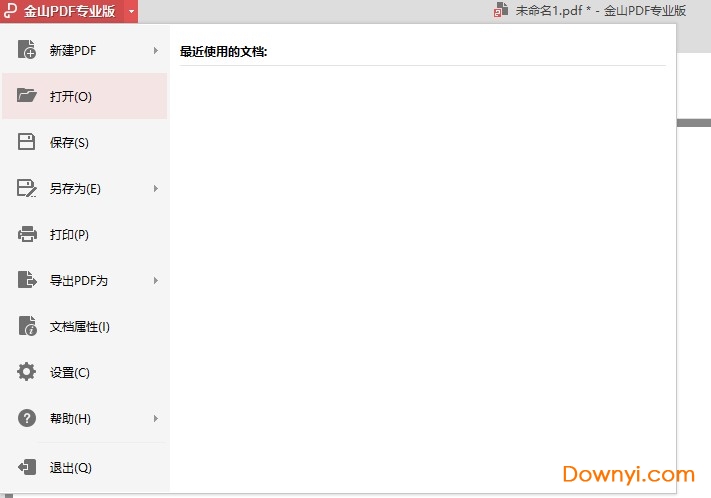Click the document icon beside 未命名1.pdf title
Viewport: 711px width, 498px height.
pyautogui.click(x=501, y=10)
